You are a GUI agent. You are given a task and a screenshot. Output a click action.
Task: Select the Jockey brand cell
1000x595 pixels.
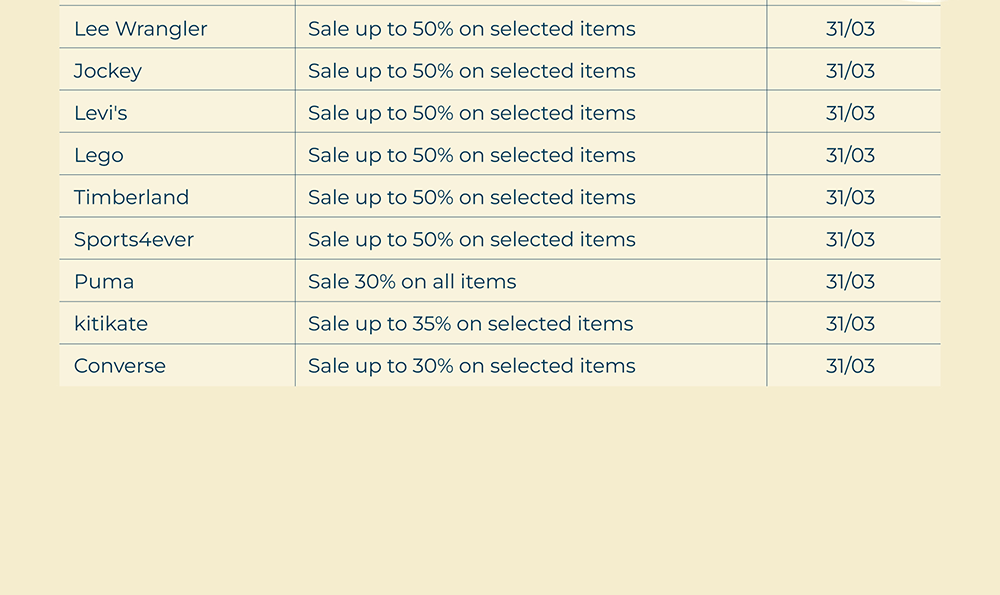(108, 71)
